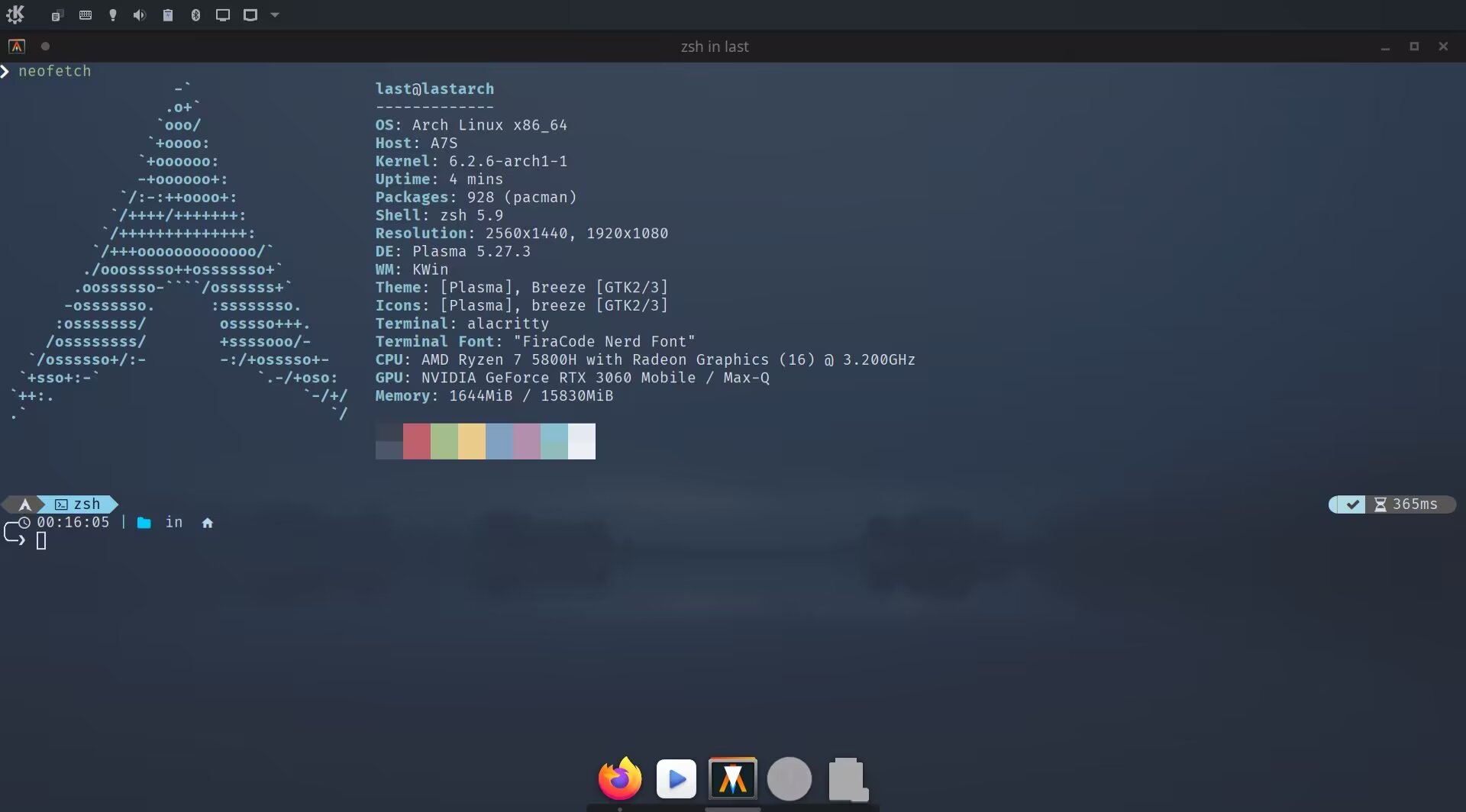Click the green color block in neofetch palette

[x=444, y=441]
